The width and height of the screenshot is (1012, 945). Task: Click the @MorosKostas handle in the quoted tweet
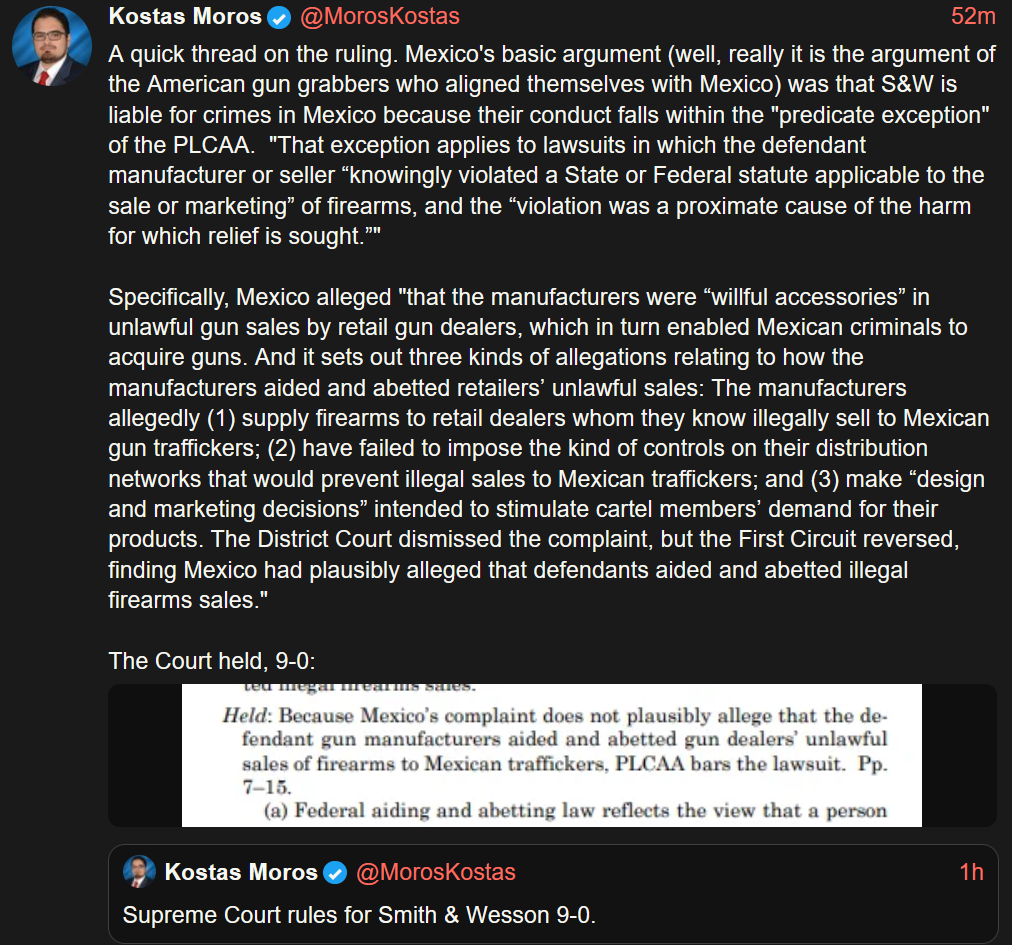pos(436,872)
